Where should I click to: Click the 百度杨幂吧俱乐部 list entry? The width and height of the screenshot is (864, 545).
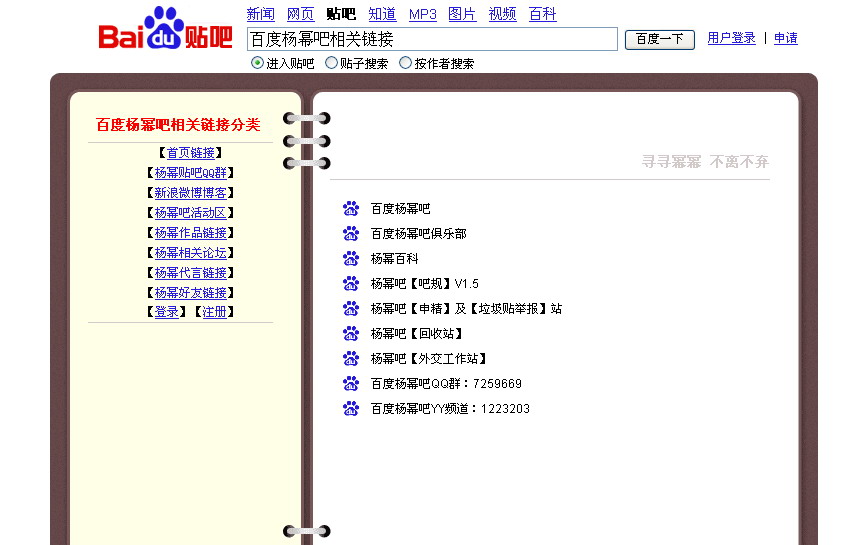tap(419, 234)
